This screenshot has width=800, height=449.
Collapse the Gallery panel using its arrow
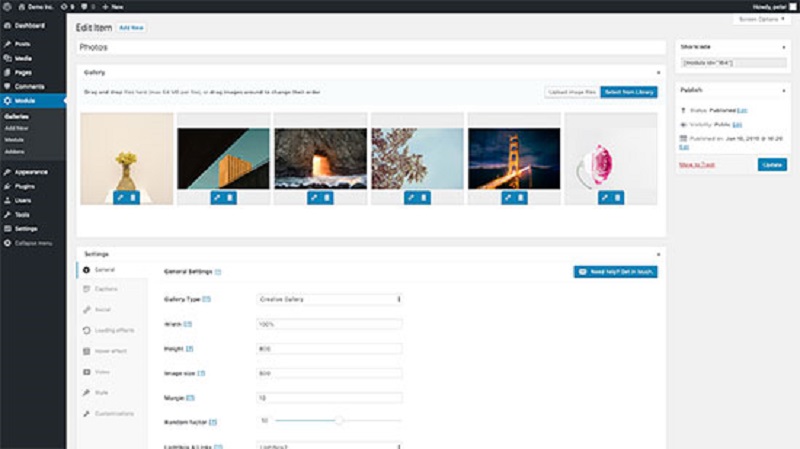(x=658, y=72)
